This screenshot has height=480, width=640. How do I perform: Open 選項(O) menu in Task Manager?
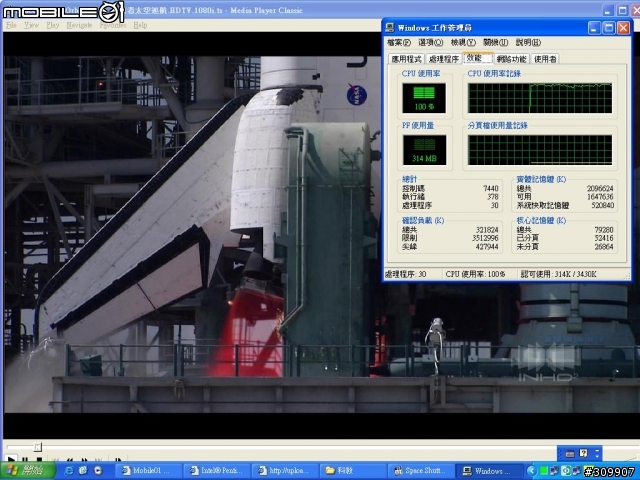pos(430,42)
